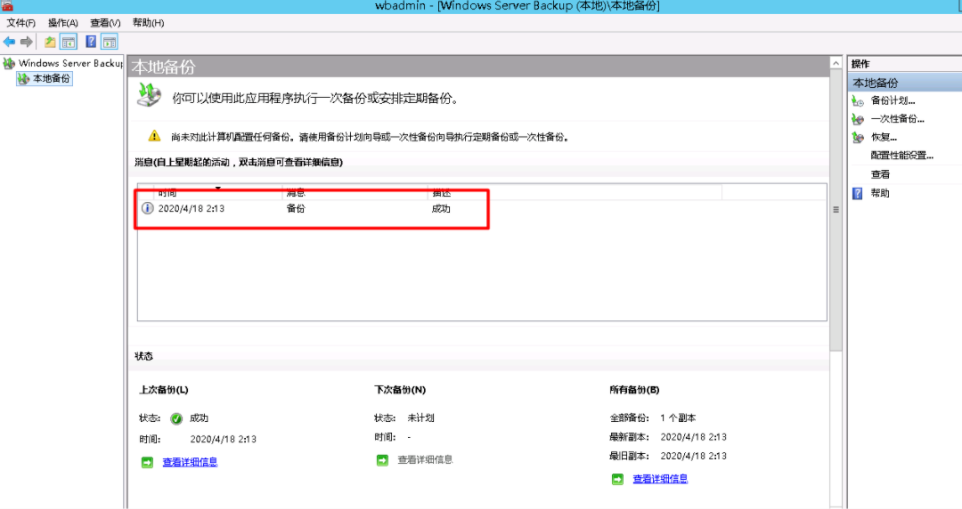
Task: Toggle the Show/Hide Action Pane toolbar button
Action: pos(109,42)
